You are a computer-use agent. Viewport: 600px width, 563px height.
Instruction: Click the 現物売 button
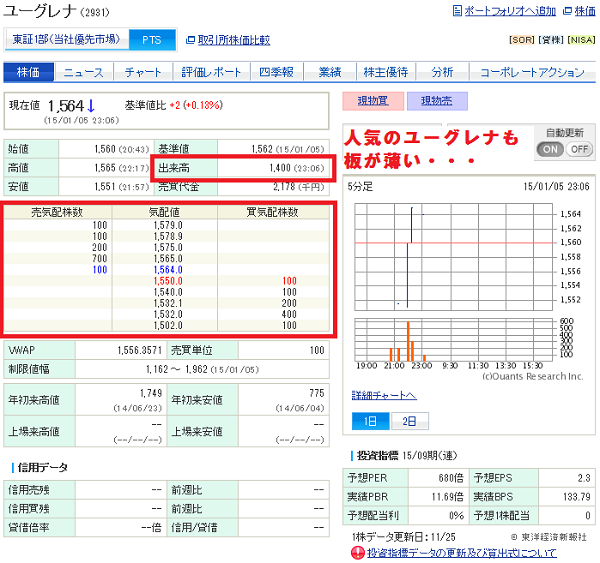tap(437, 101)
